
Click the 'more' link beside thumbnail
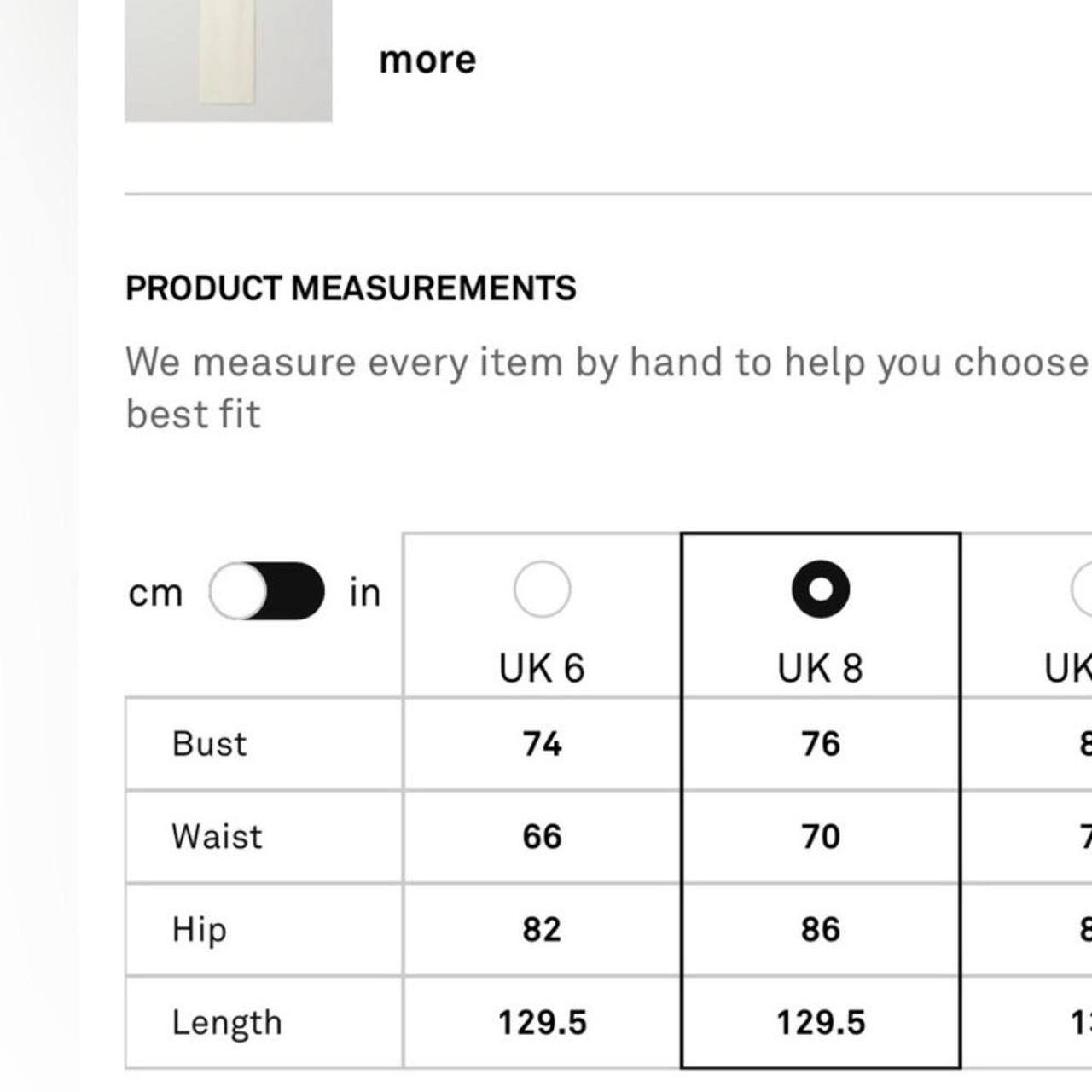(x=427, y=60)
